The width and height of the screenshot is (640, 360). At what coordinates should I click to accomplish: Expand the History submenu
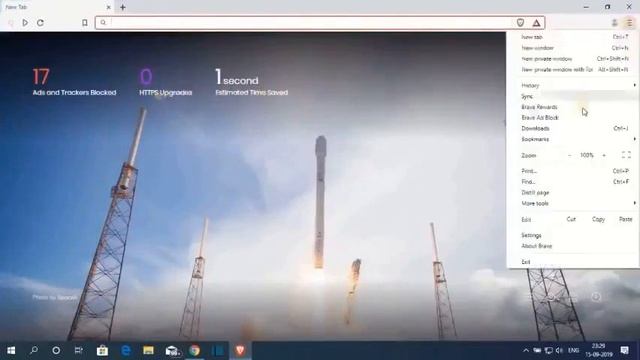(573, 85)
